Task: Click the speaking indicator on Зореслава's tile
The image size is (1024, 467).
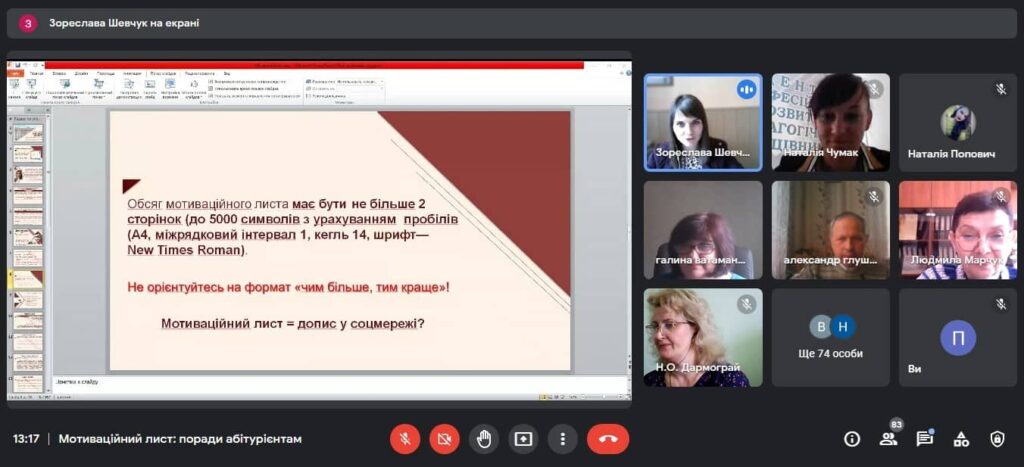Action: (745, 90)
